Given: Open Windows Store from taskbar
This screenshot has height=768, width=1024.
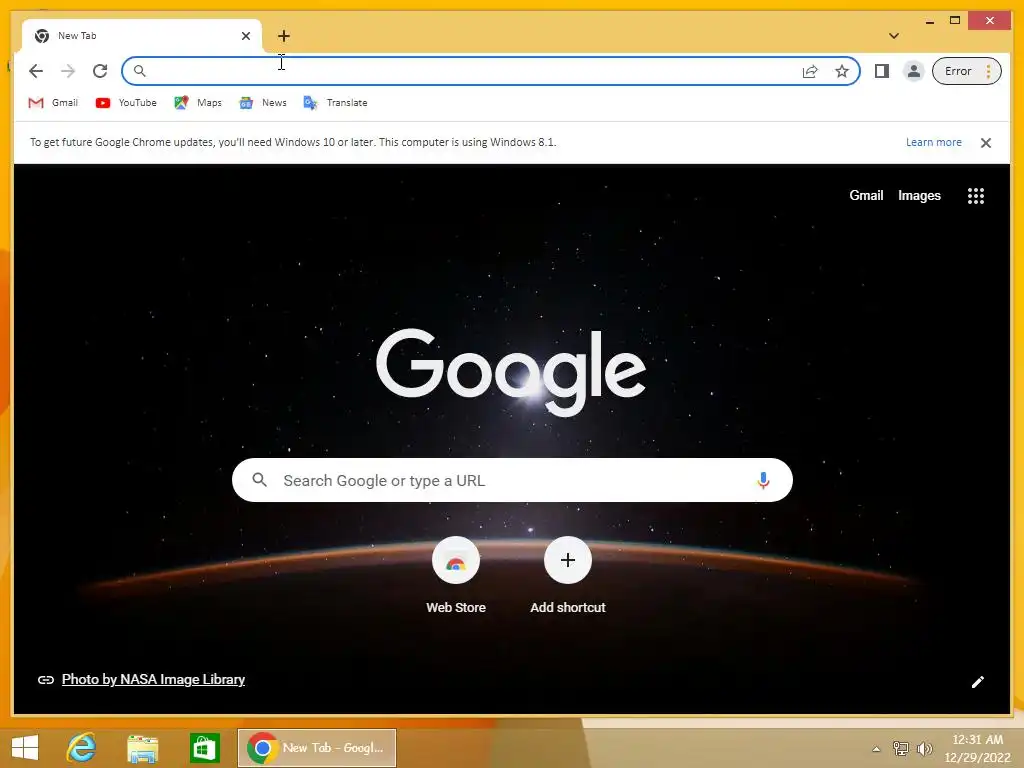Looking at the screenshot, I should [x=204, y=748].
